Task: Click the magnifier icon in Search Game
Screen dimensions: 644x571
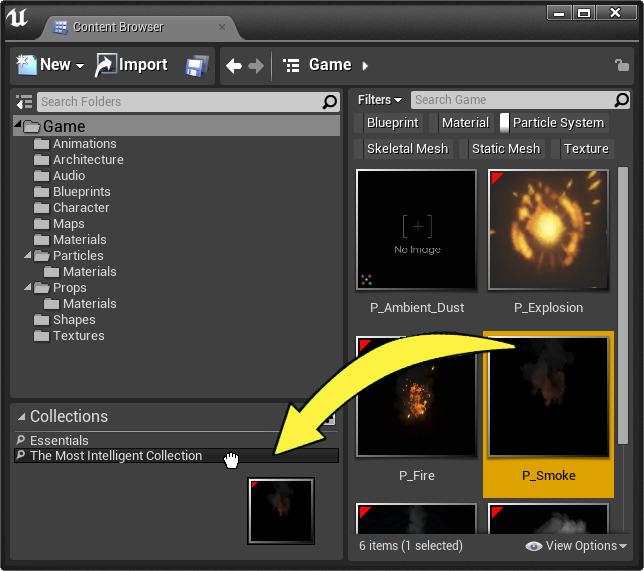Action: [x=622, y=100]
